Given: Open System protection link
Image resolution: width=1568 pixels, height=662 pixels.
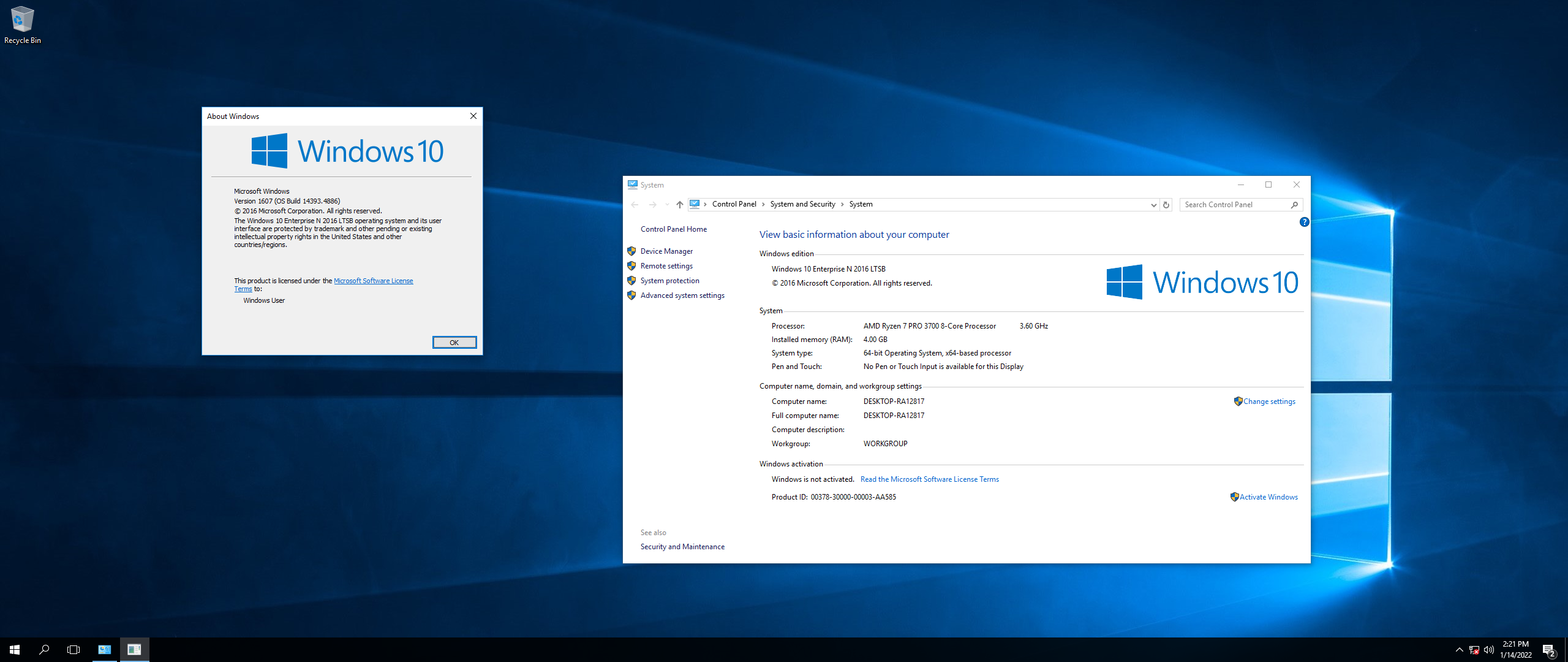Looking at the screenshot, I should coord(670,281).
